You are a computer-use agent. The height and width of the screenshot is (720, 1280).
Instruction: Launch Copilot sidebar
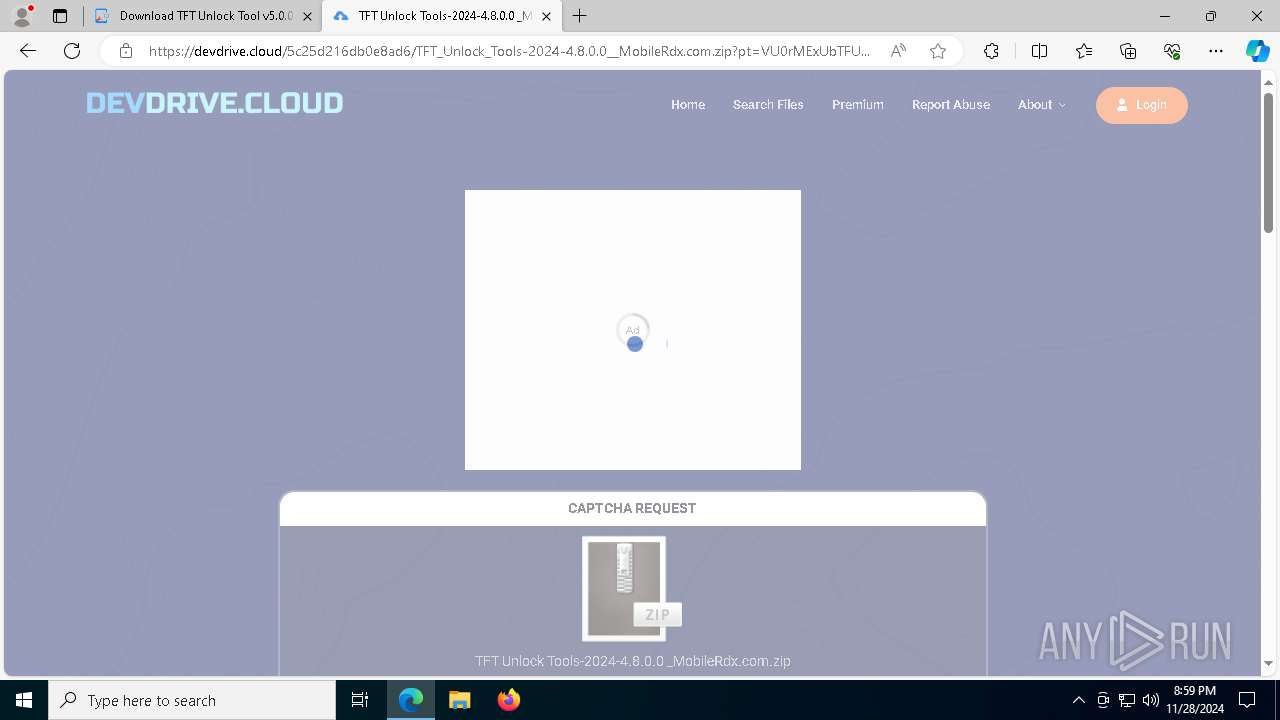[1257, 51]
